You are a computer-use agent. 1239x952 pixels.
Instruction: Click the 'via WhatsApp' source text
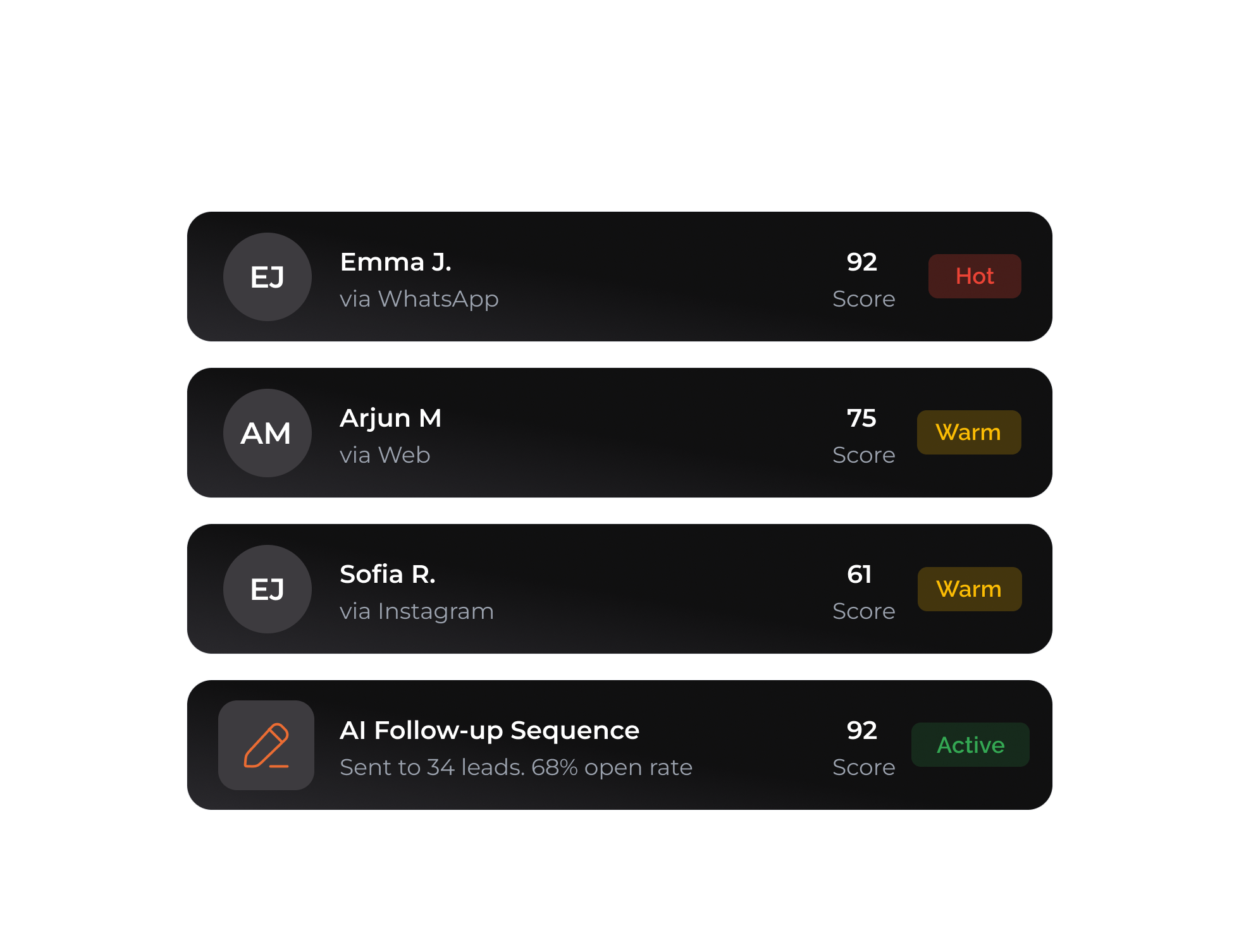(419, 299)
